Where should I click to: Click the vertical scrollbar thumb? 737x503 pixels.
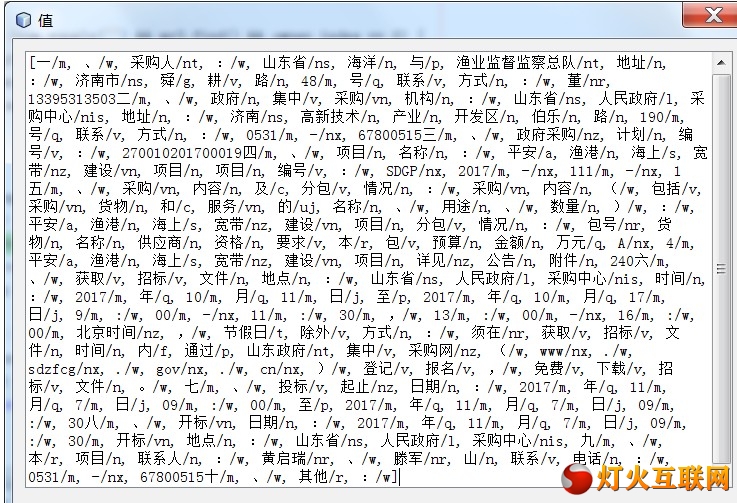pyautogui.click(x=721, y=268)
